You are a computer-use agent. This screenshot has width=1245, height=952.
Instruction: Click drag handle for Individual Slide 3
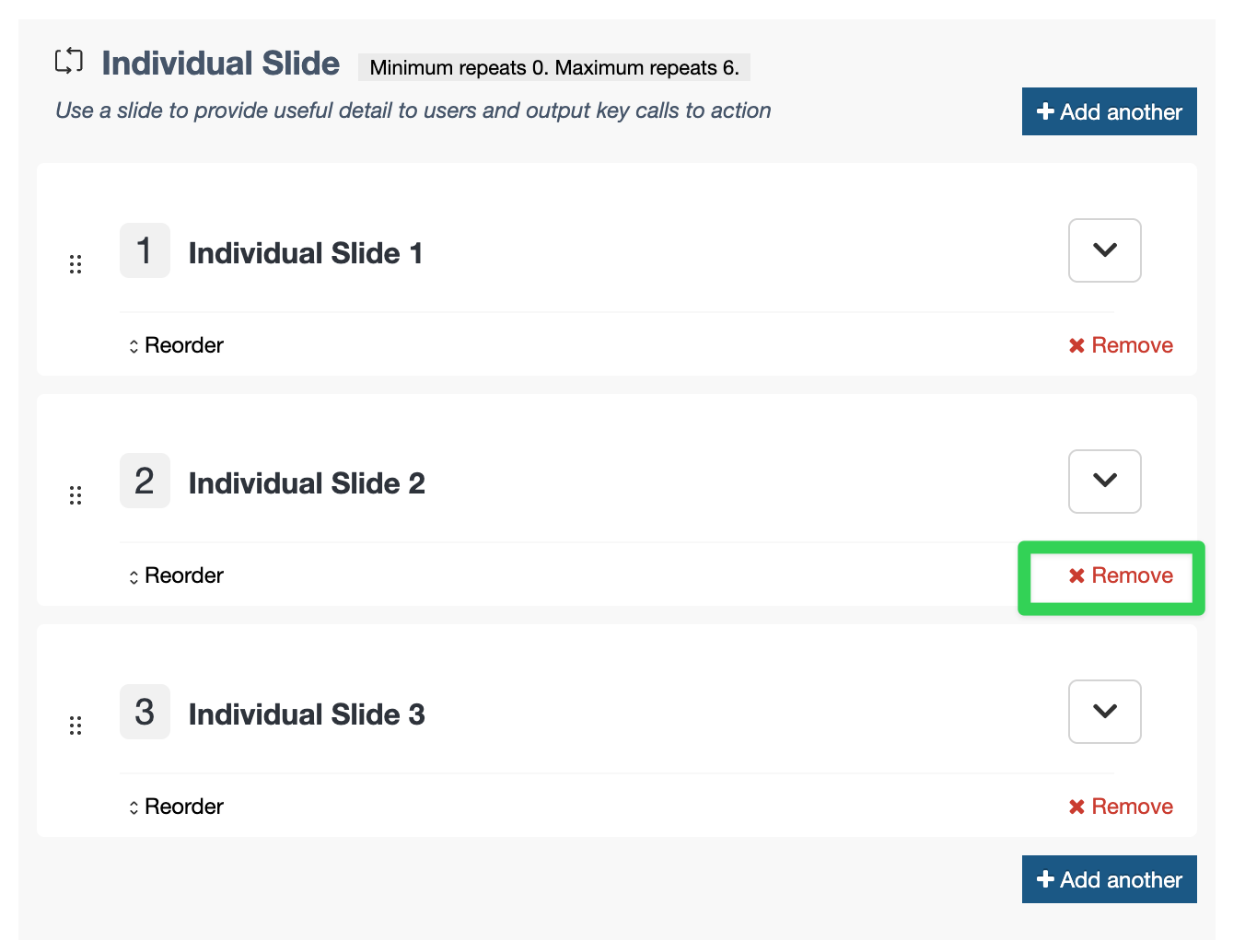coord(76,726)
